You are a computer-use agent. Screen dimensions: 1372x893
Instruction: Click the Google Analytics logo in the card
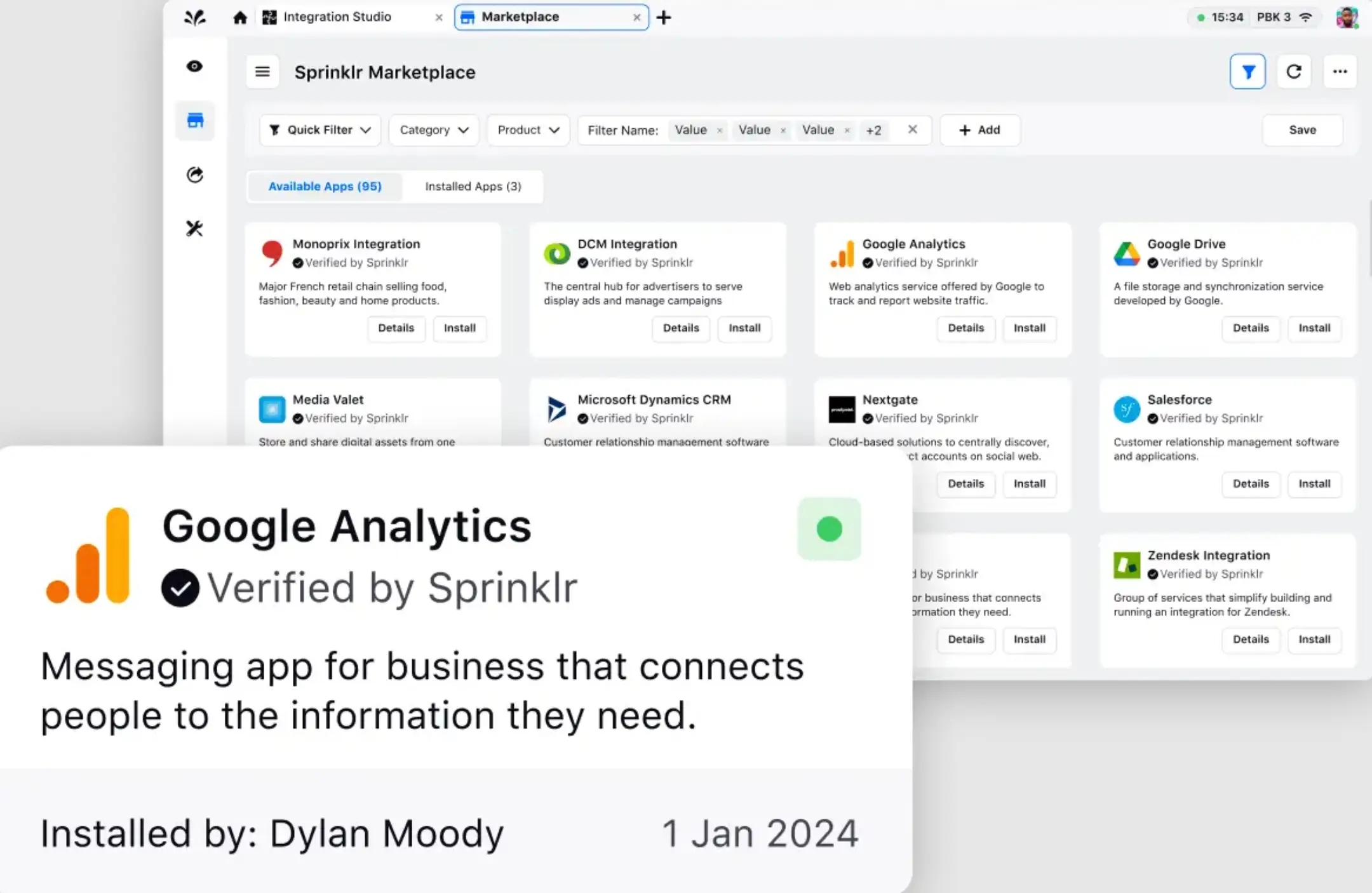point(842,254)
